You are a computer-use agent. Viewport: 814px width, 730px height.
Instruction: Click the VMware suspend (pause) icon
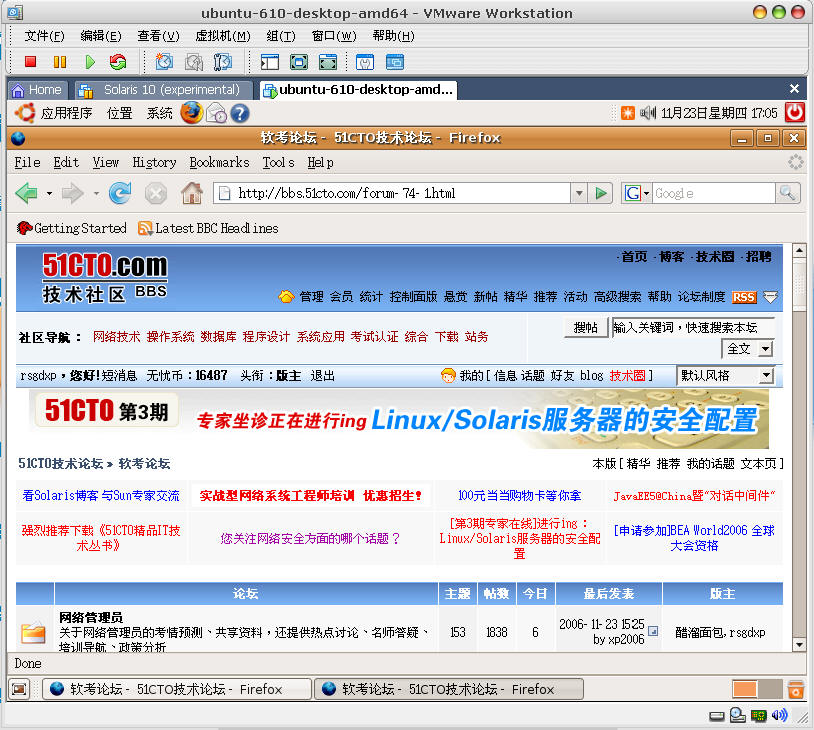(x=60, y=62)
